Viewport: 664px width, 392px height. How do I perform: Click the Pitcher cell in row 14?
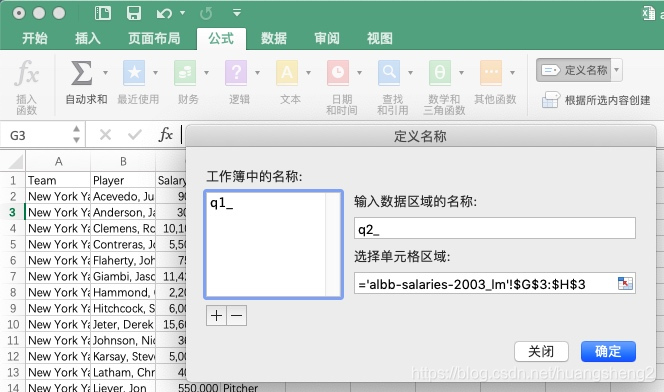click(252, 387)
